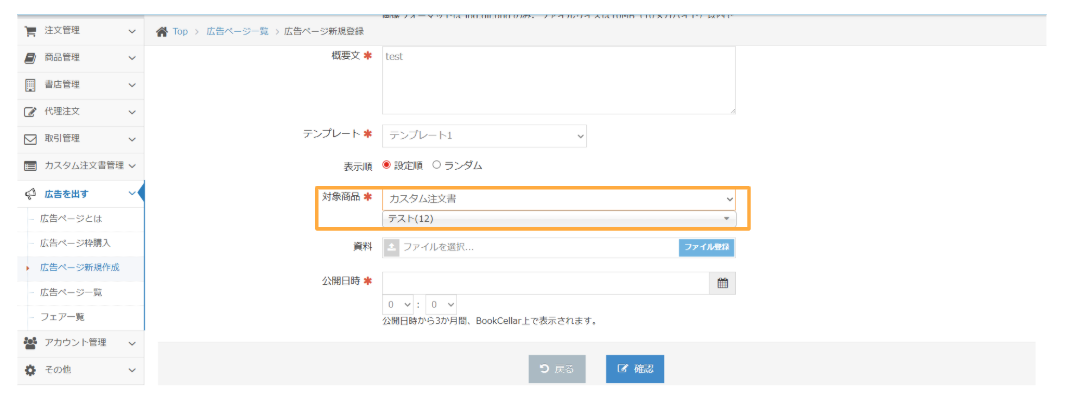Click the upload icon in the 資料 field
This screenshot has width=1070, height=416.
click(392, 248)
